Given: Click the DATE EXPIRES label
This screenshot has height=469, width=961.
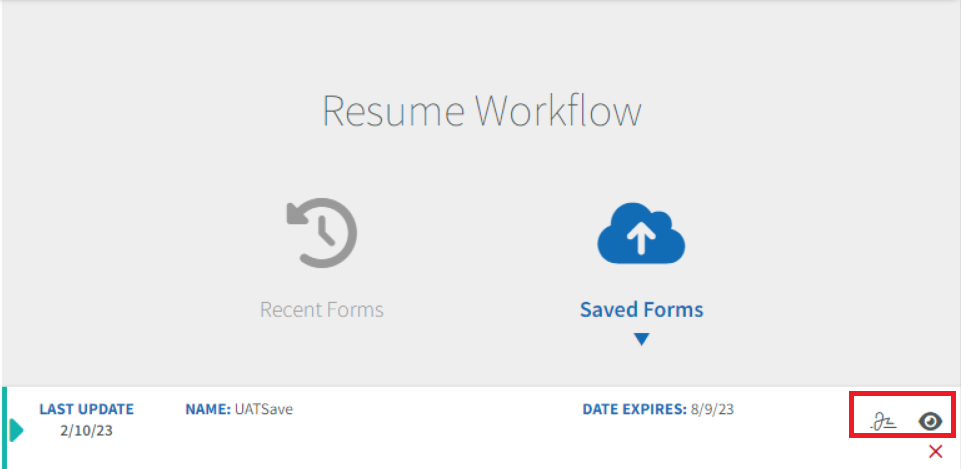Looking at the screenshot, I should coord(635,409).
